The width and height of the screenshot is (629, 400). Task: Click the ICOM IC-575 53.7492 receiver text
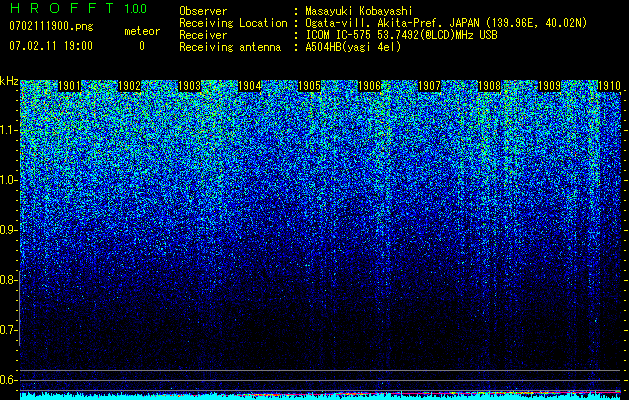pos(401,35)
